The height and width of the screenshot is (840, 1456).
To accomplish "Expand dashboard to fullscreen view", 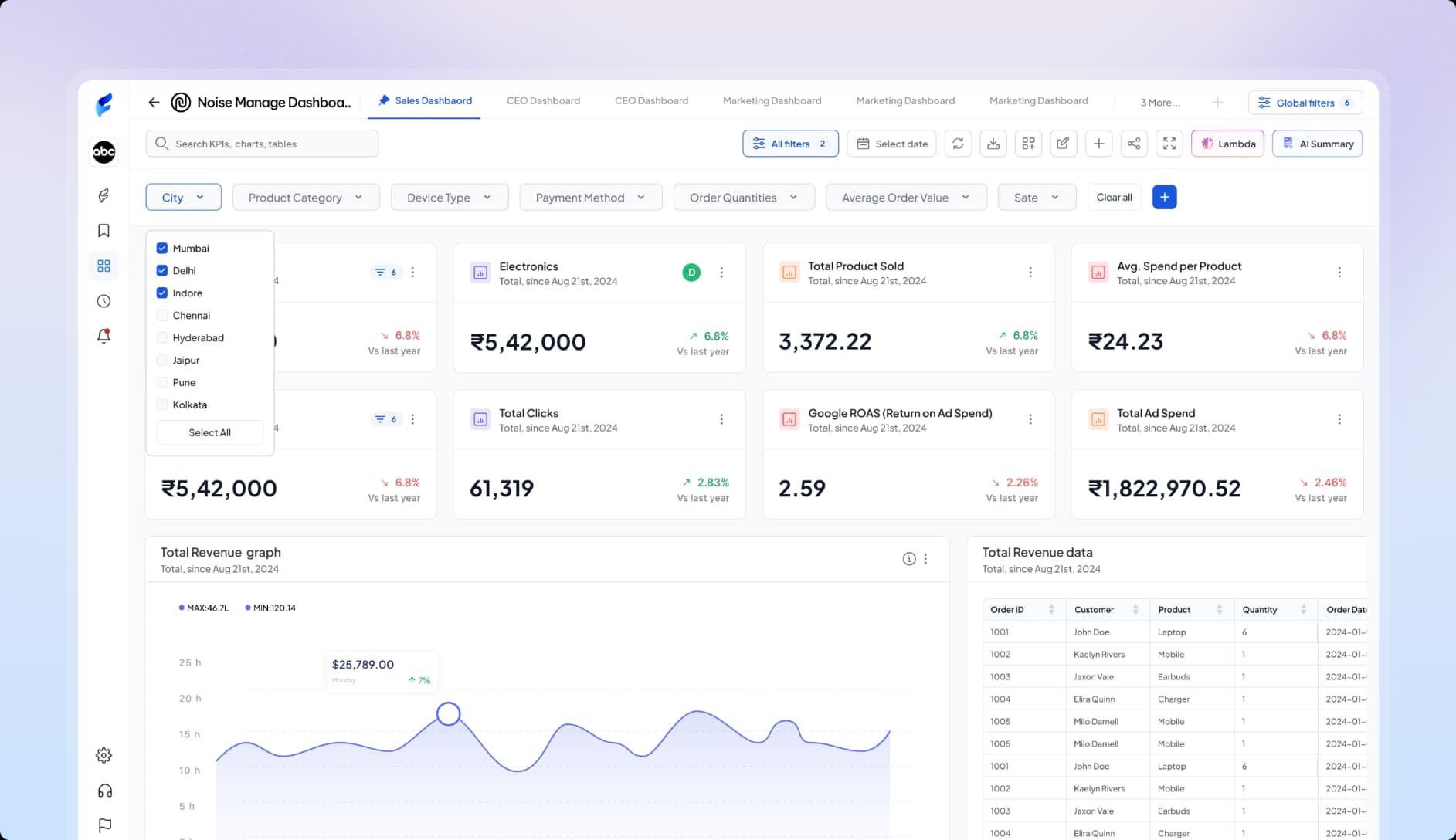I will (1169, 143).
